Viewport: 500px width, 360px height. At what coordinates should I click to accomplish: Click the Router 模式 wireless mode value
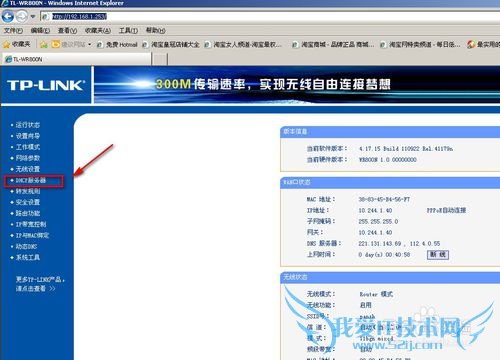[x=376, y=294]
